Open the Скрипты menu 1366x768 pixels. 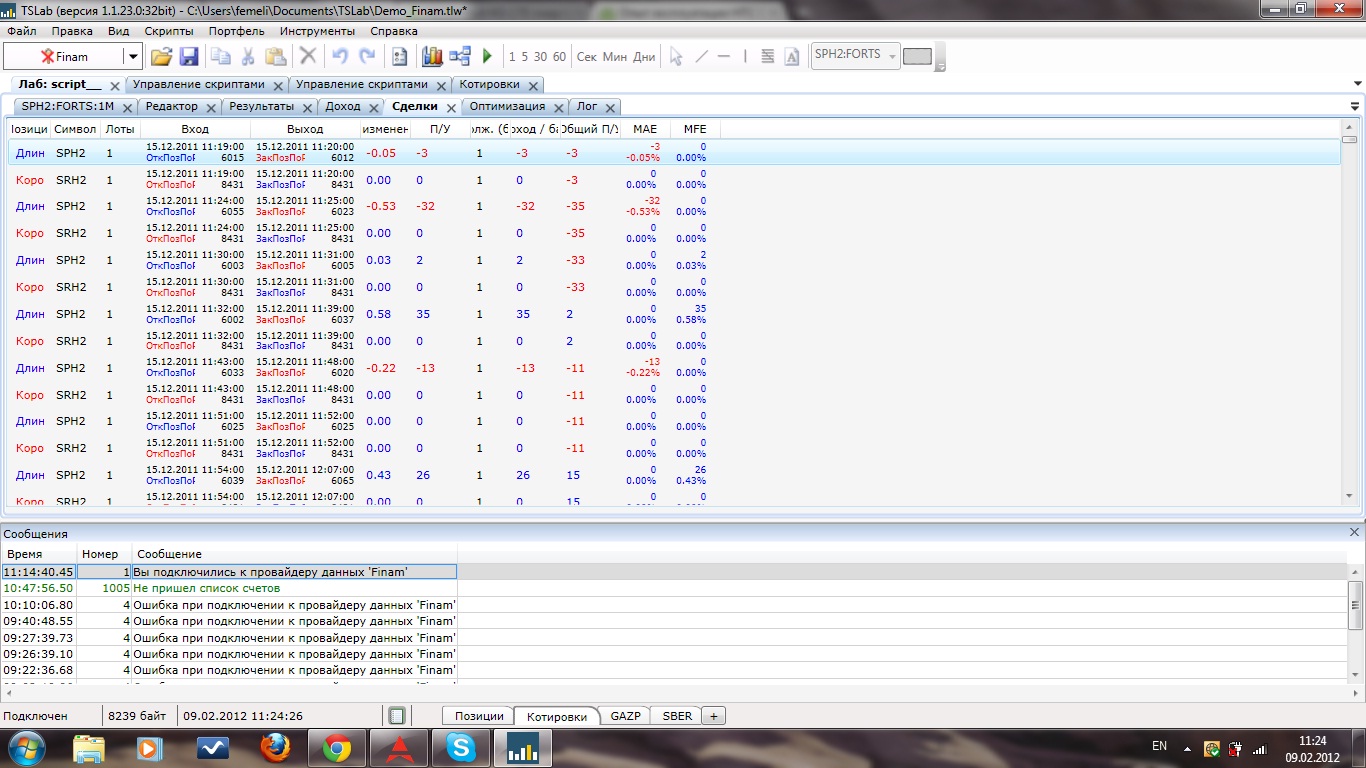(x=169, y=31)
